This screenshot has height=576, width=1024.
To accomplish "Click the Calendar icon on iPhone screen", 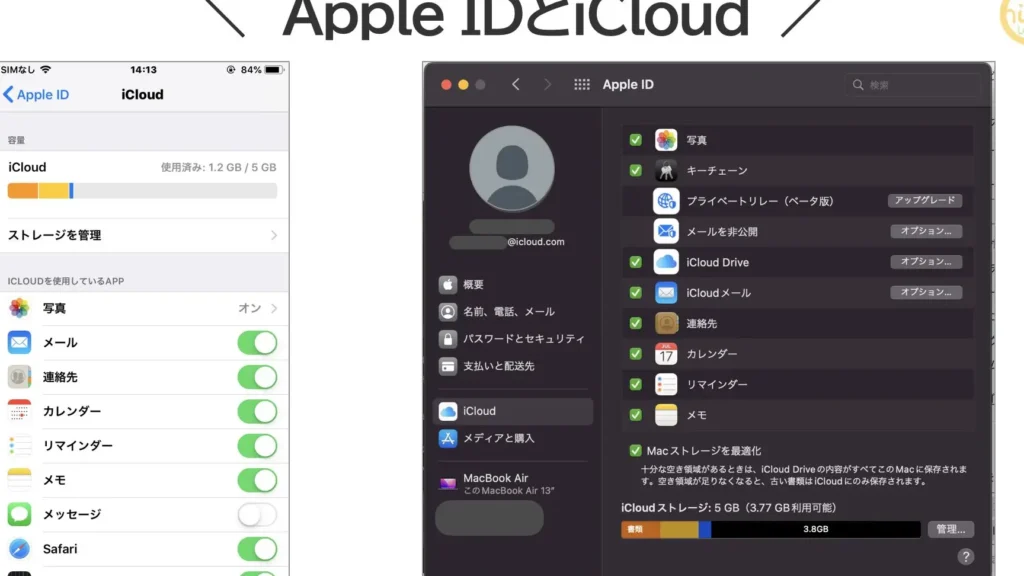I will click(20, 411).
